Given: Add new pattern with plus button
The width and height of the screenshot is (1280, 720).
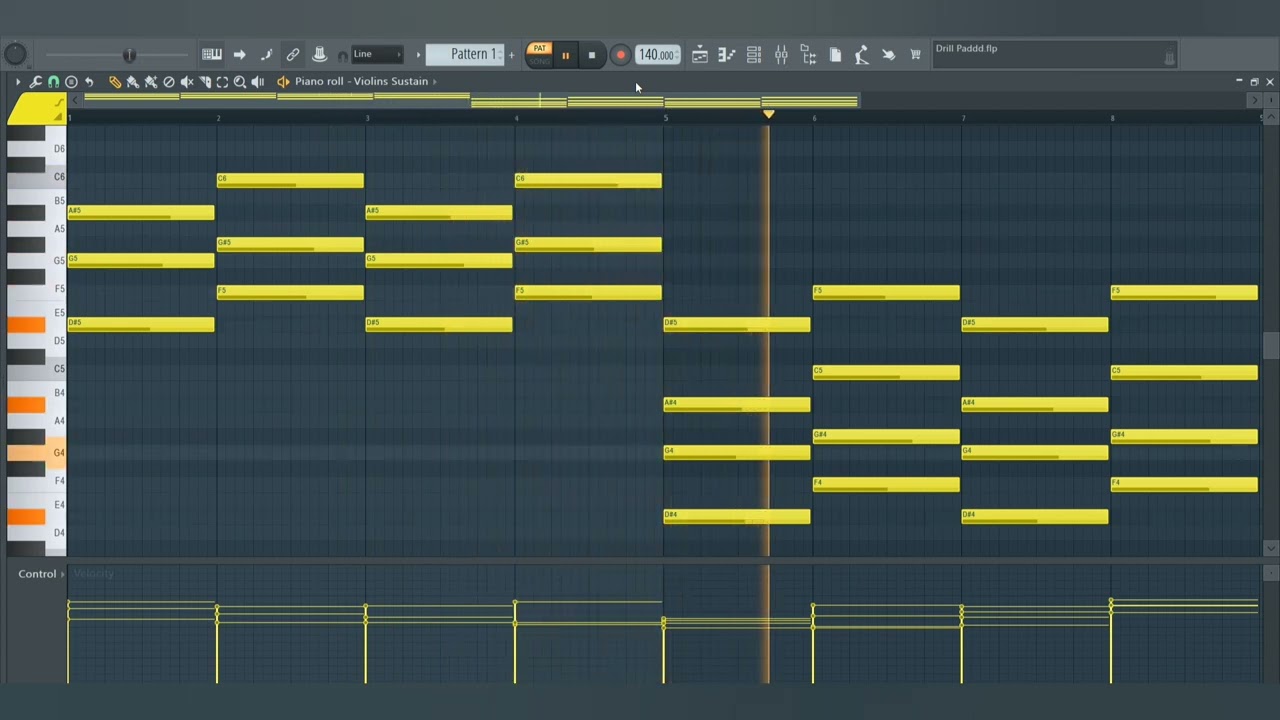Looking at the screenshot, I should click(x=511, y=55).
